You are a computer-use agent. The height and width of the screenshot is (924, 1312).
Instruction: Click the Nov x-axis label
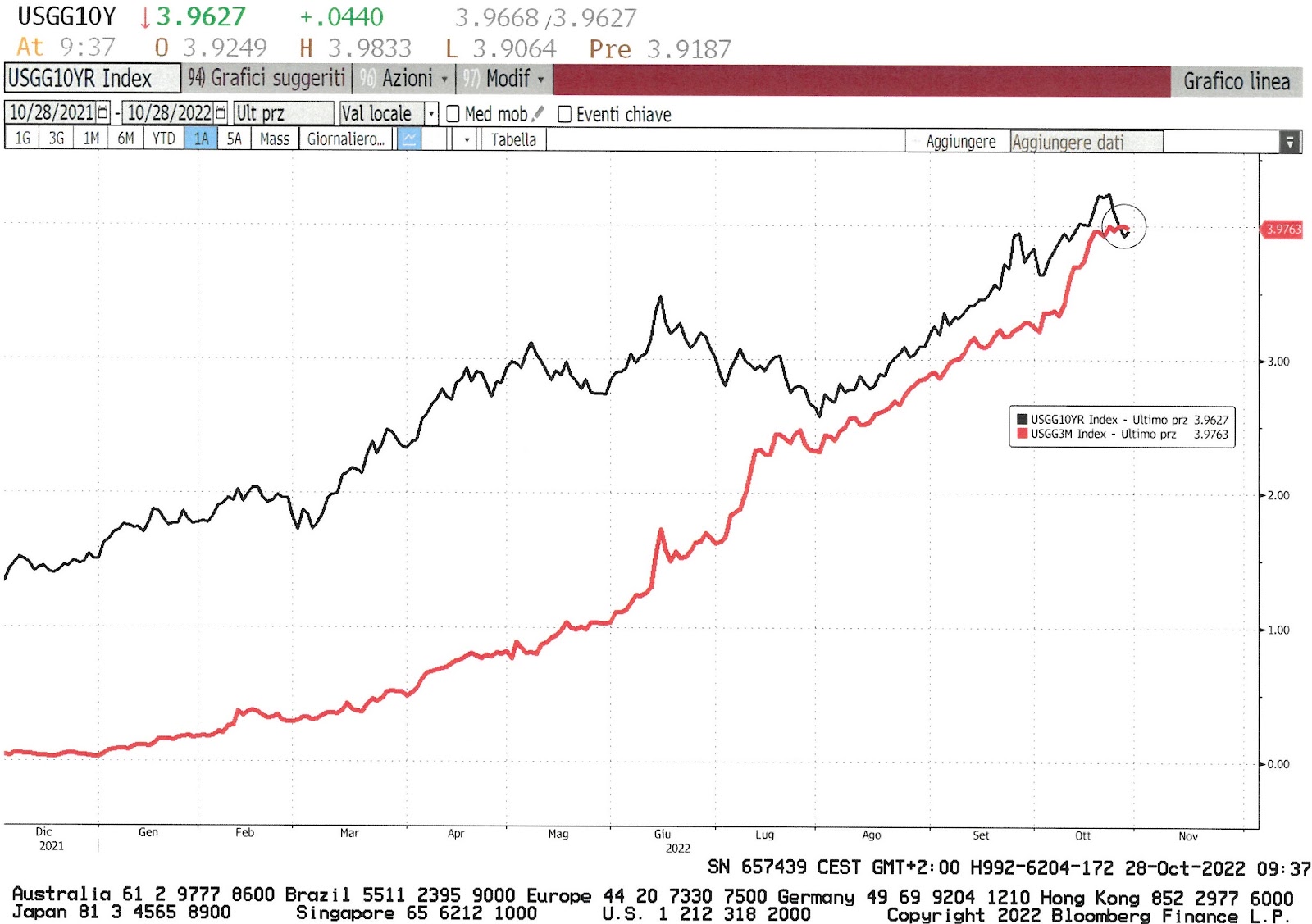1188,836
